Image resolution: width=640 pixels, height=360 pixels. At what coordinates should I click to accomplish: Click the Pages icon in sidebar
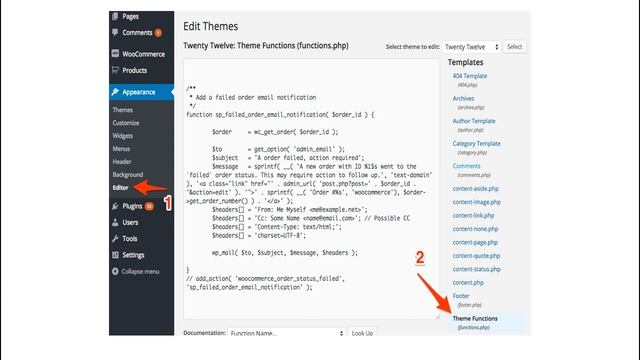click(115, 16)
